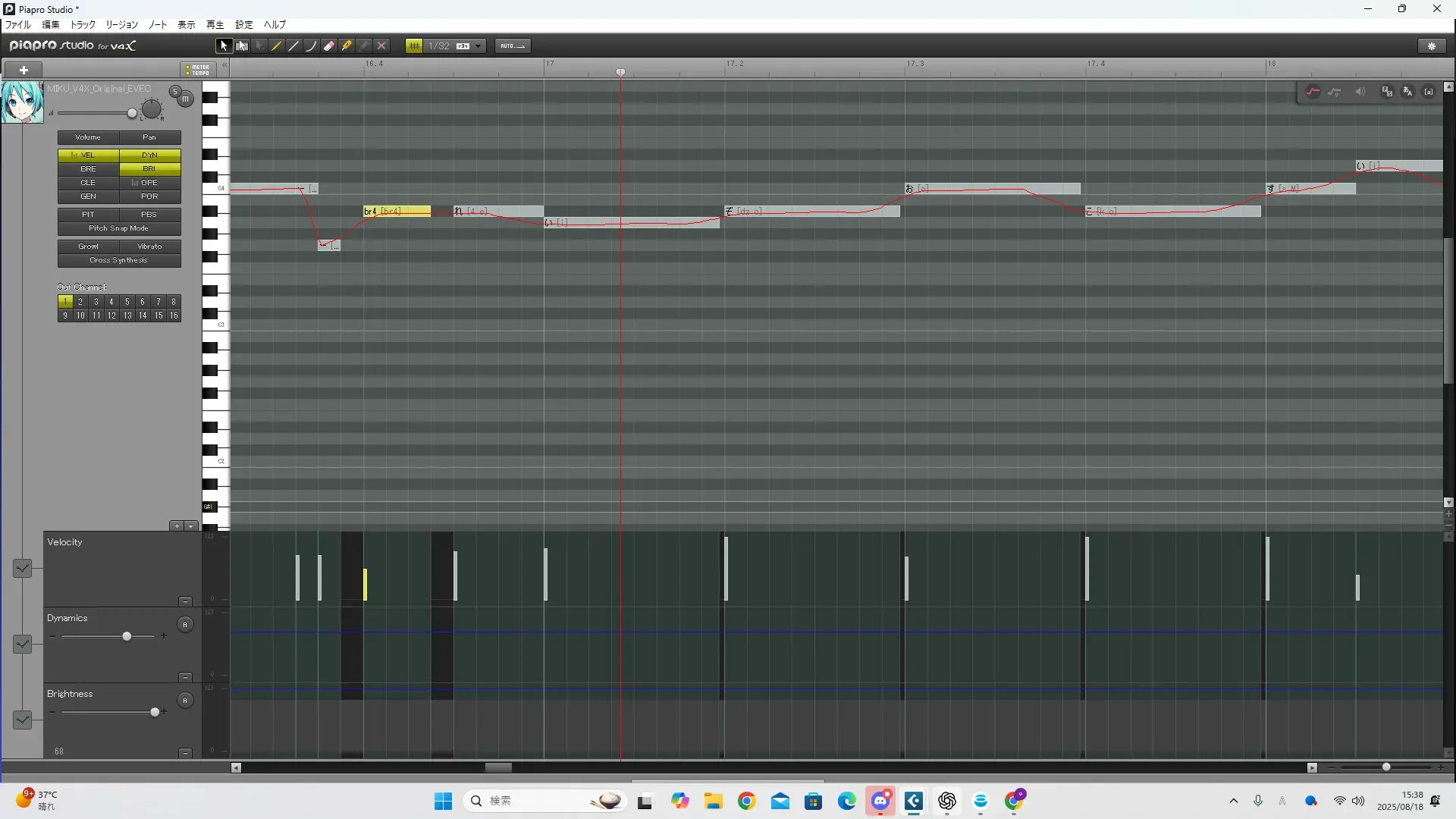Click the Cross Synthesis button
This screenshot has height=819, width=1456.
point(119,260)
